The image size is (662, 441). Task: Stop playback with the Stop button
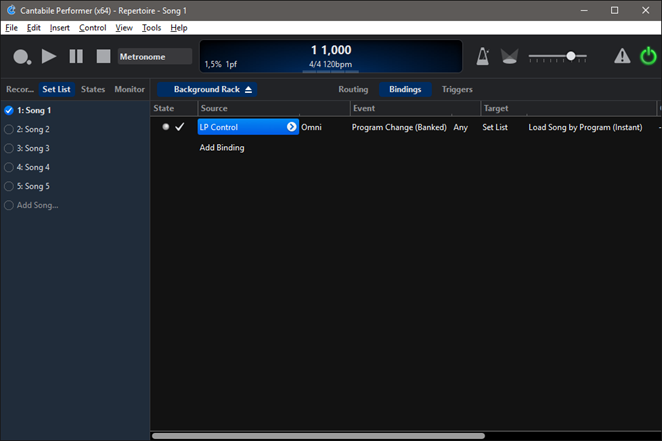point(103,57)
